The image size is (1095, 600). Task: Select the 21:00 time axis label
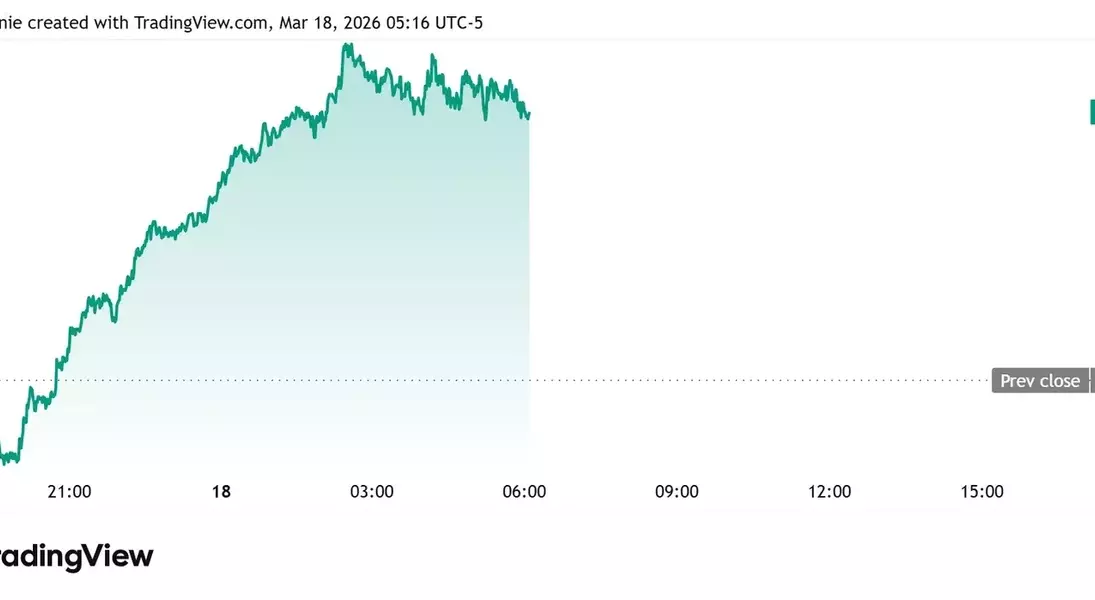(x=70, y=491)
